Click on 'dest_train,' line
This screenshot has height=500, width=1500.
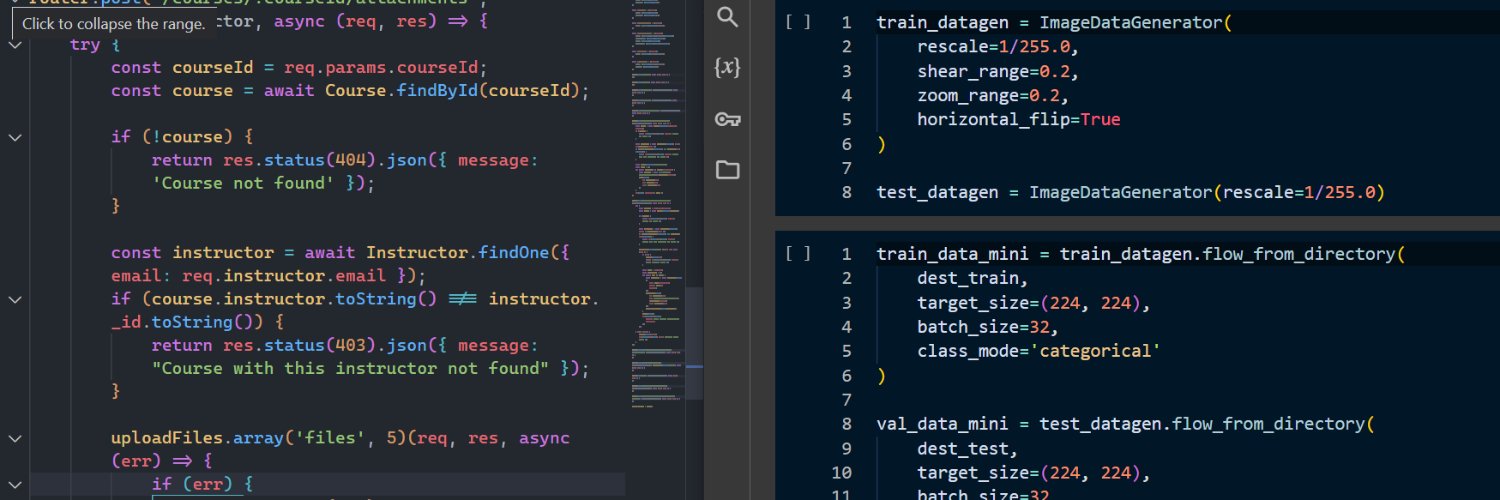pos(973,278)
